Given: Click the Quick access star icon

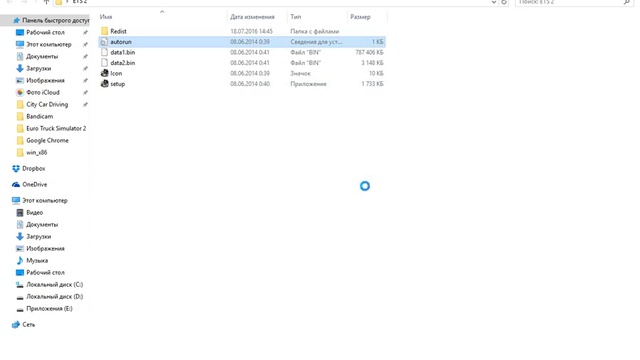Looking at the screenshot, I should click(x=16, y=20).
